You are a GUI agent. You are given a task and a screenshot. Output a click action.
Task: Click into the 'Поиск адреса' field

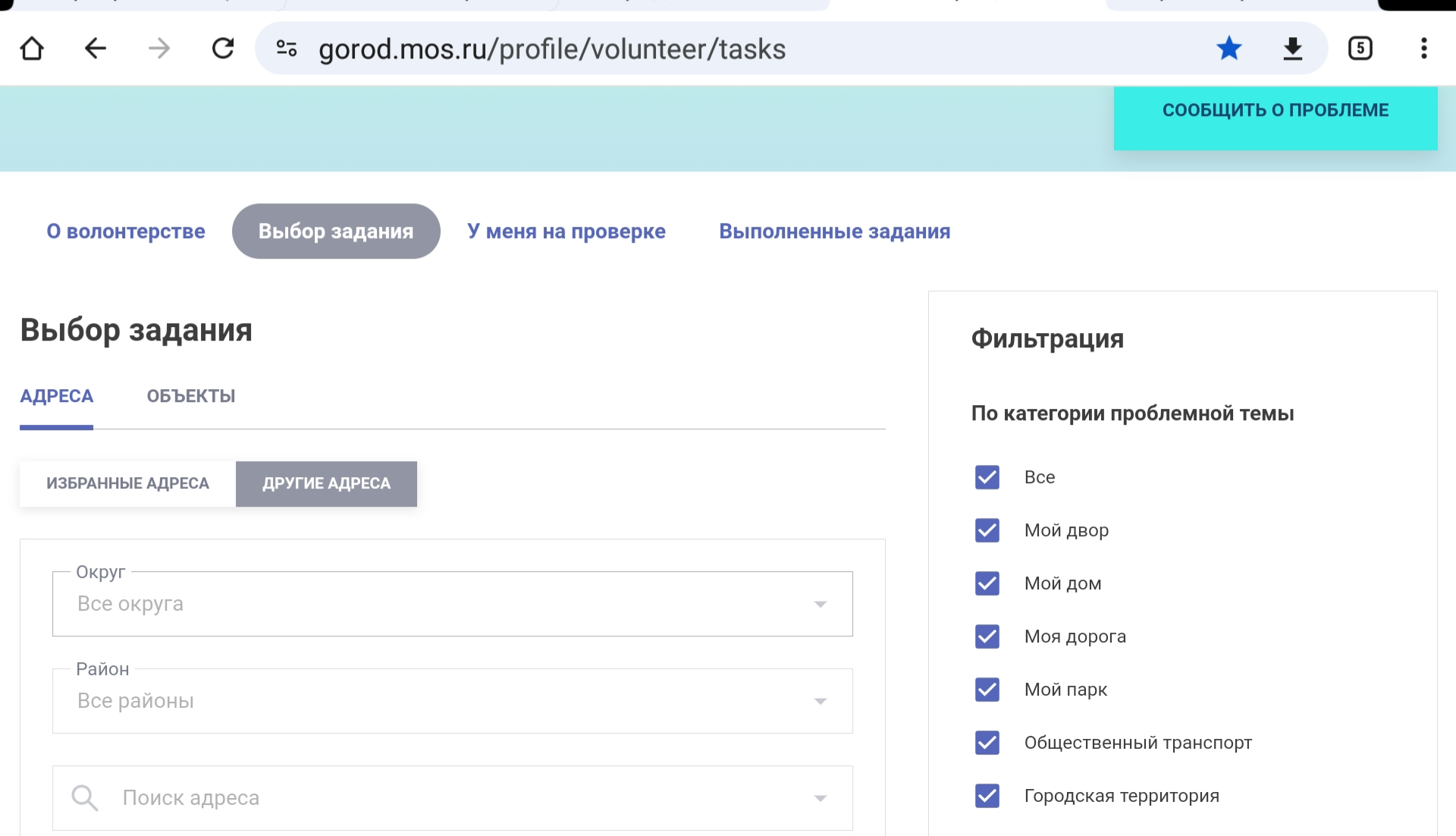453,798
